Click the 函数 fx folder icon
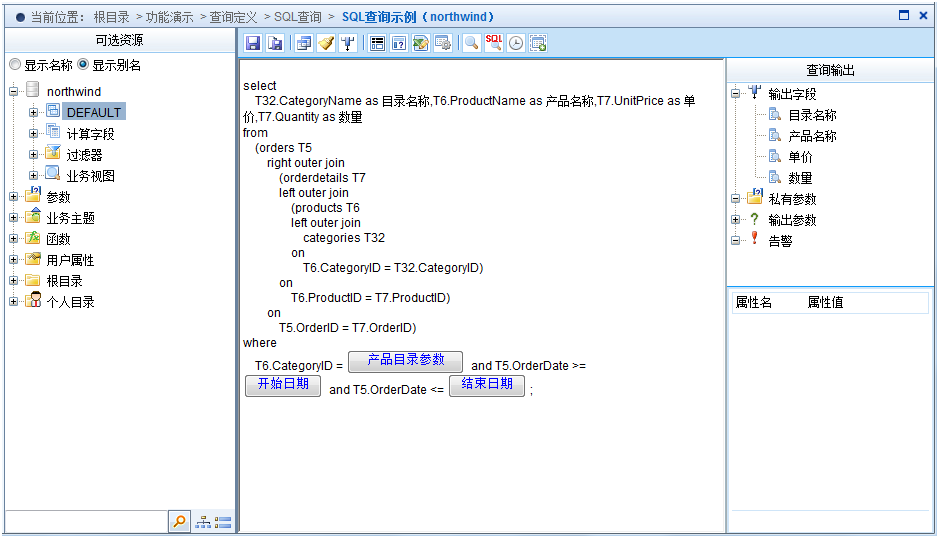Image resolution: width=939 pixels, height=538 pixels. (33, 238)
